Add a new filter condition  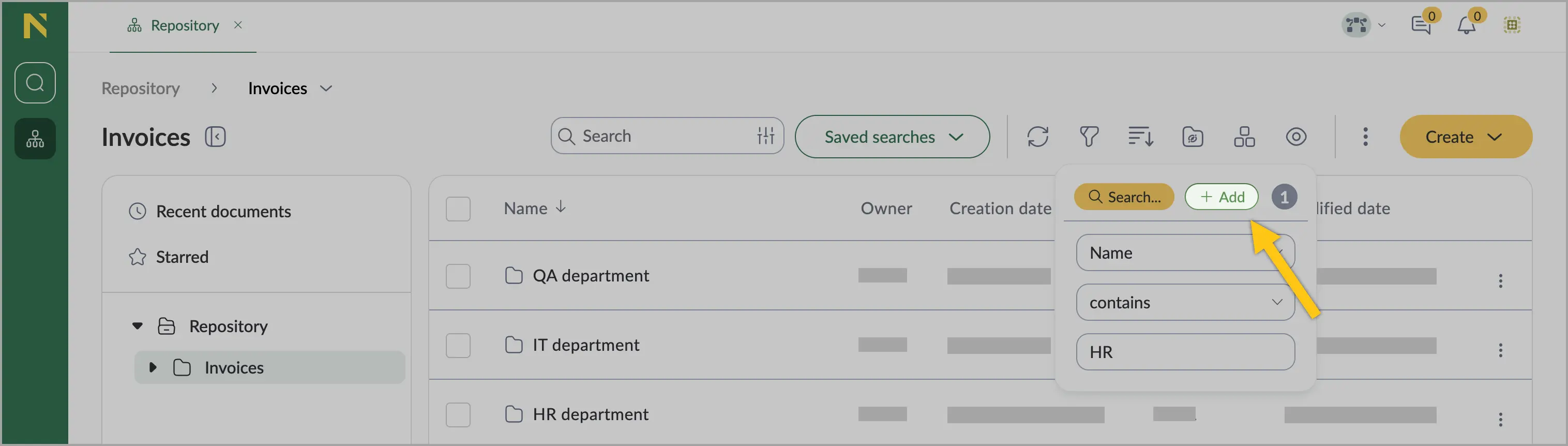[1221, 197]
